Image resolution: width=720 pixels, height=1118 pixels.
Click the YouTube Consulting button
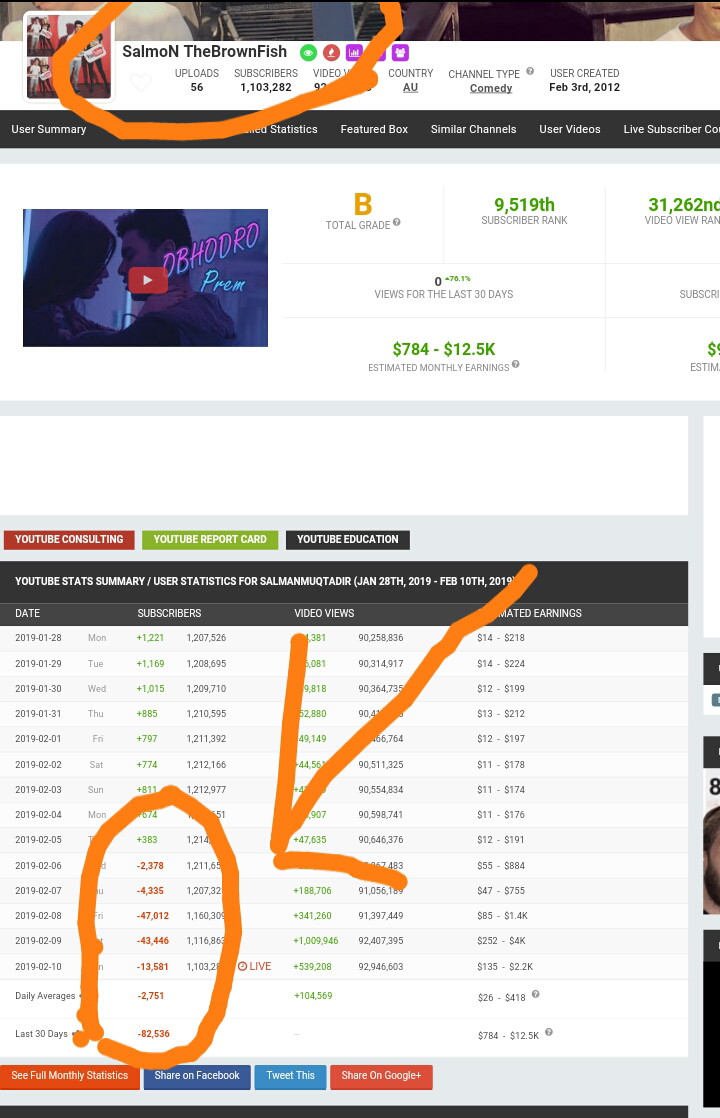point(69,540)
